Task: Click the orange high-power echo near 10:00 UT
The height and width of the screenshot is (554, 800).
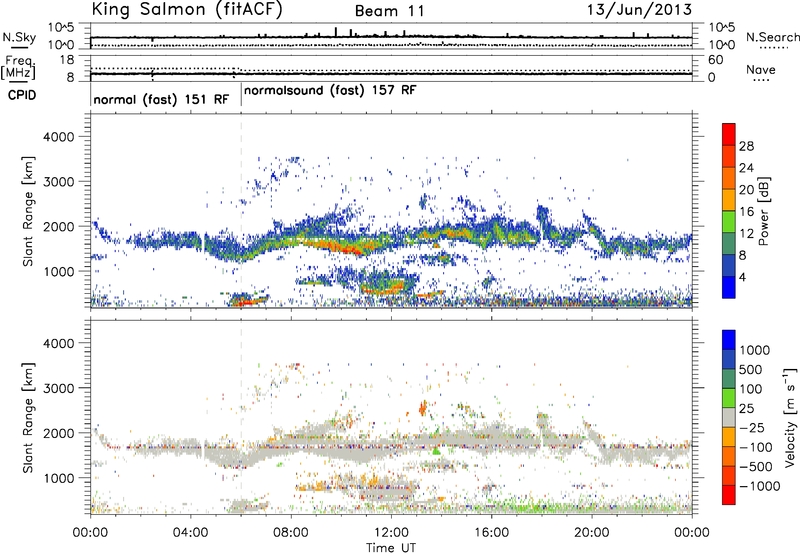Action: (x=339, y=246)
